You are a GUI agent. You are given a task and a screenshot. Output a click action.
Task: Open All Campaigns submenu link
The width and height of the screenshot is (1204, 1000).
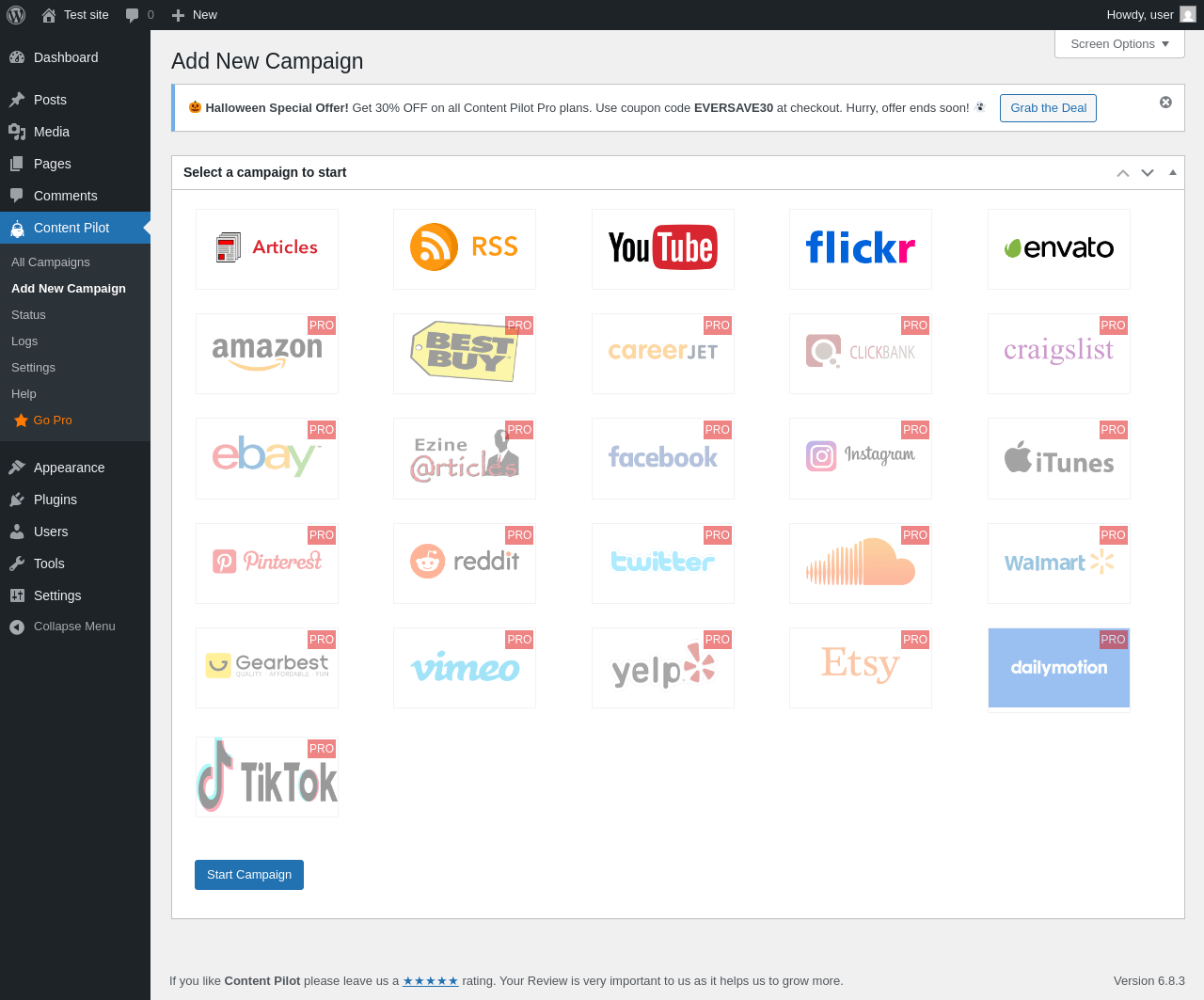[75, 262]
